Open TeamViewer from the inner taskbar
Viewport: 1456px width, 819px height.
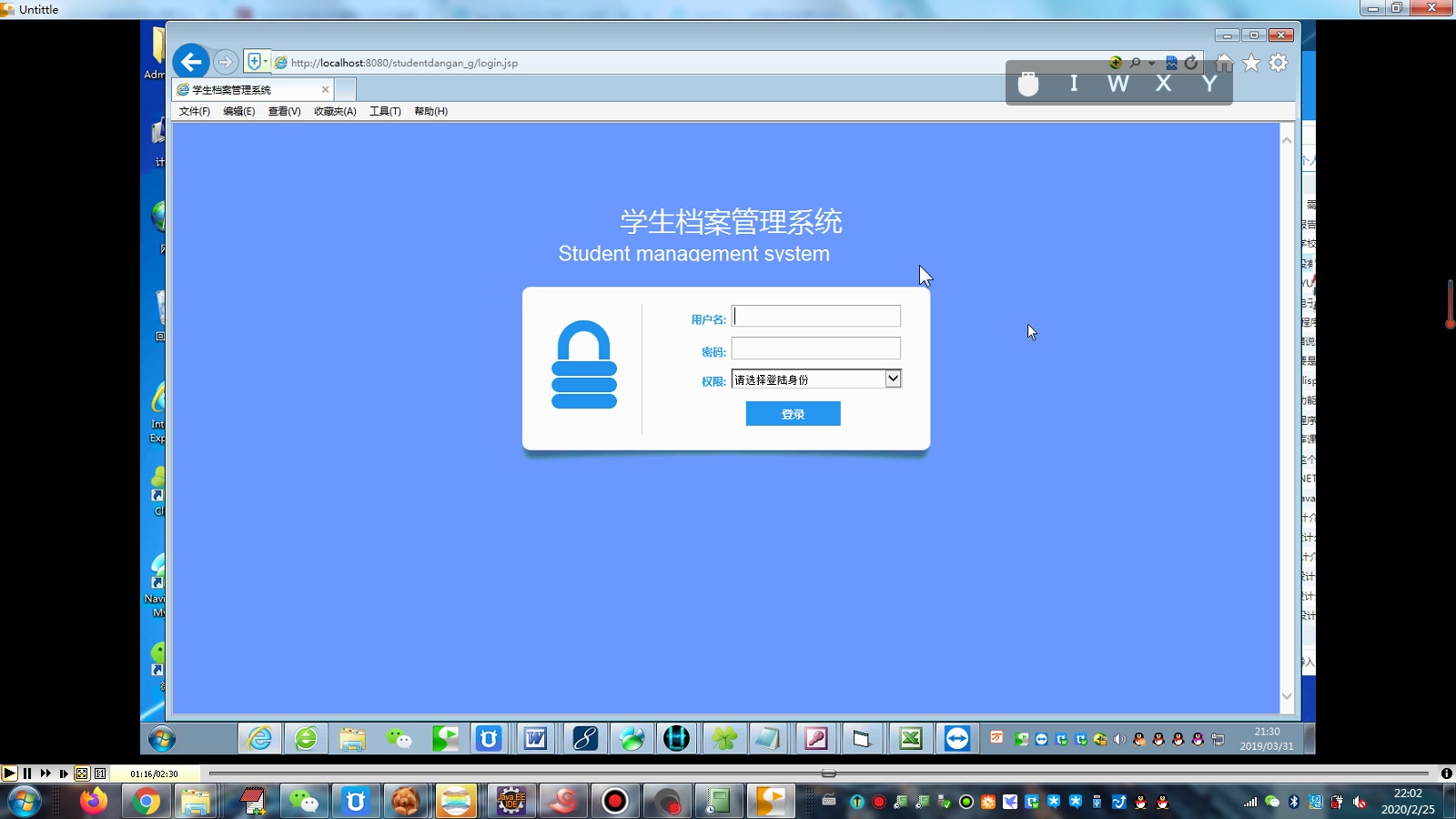point(958,738)
